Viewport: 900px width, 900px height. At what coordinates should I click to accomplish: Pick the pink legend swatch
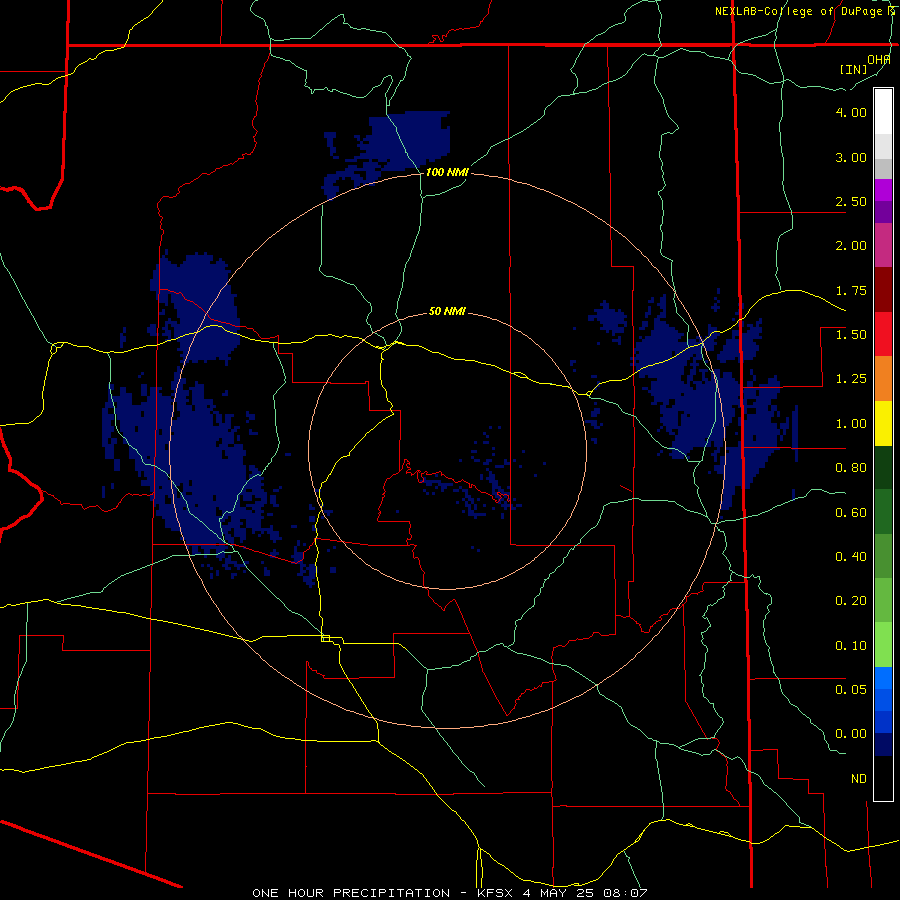pyautogui.click(x=883, y=245)
